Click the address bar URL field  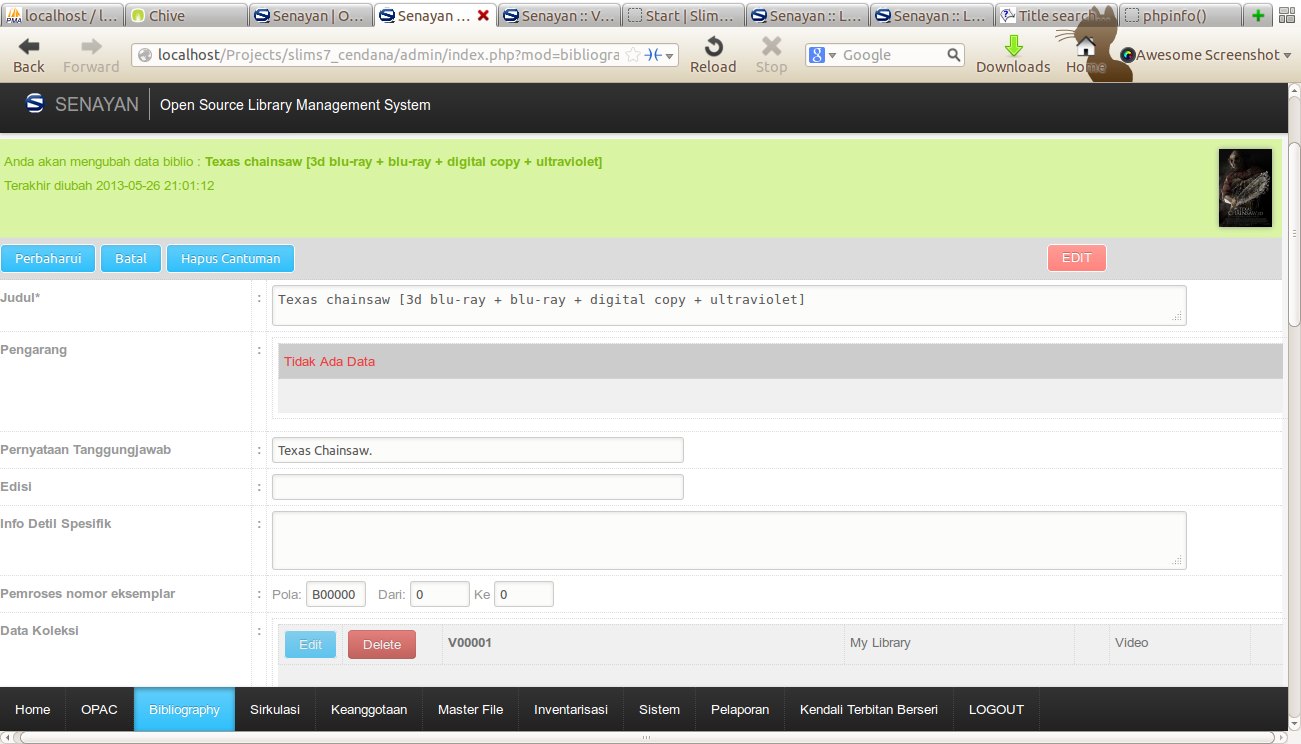390,55
